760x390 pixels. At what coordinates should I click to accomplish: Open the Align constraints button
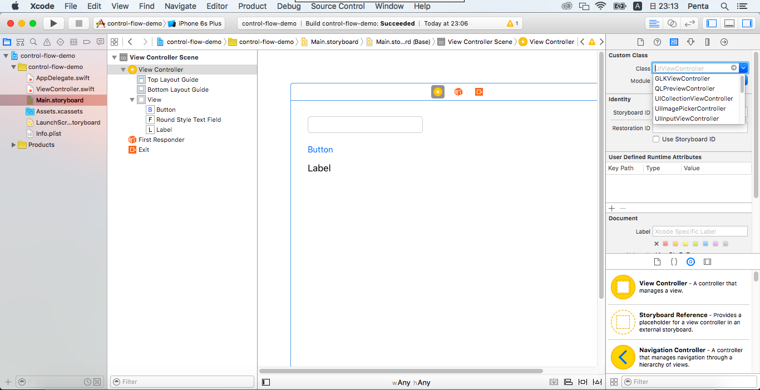pyautogui.click(x=569, y=382)
